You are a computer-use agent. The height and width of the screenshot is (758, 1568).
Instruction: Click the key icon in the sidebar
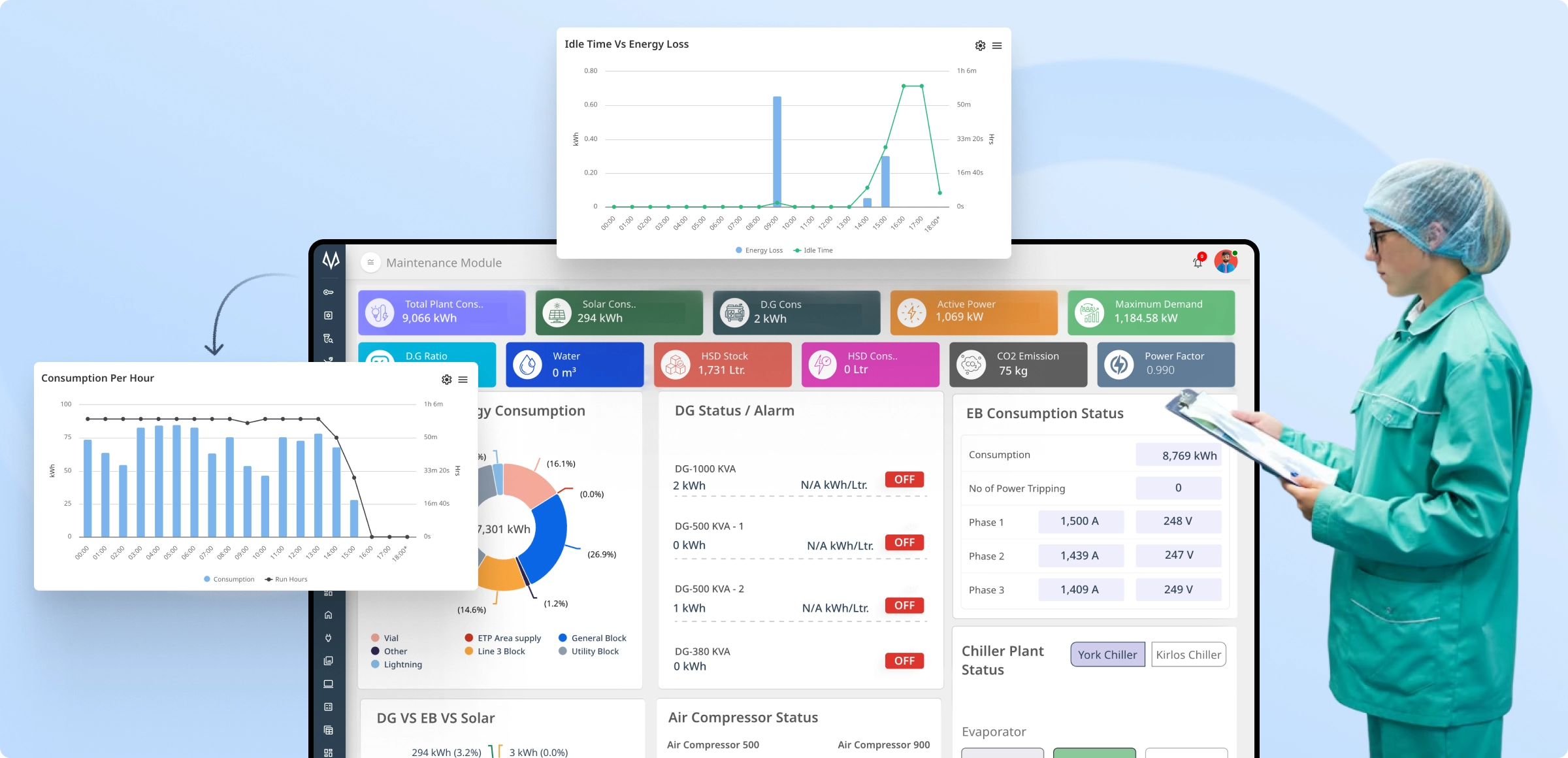point(329,292)
